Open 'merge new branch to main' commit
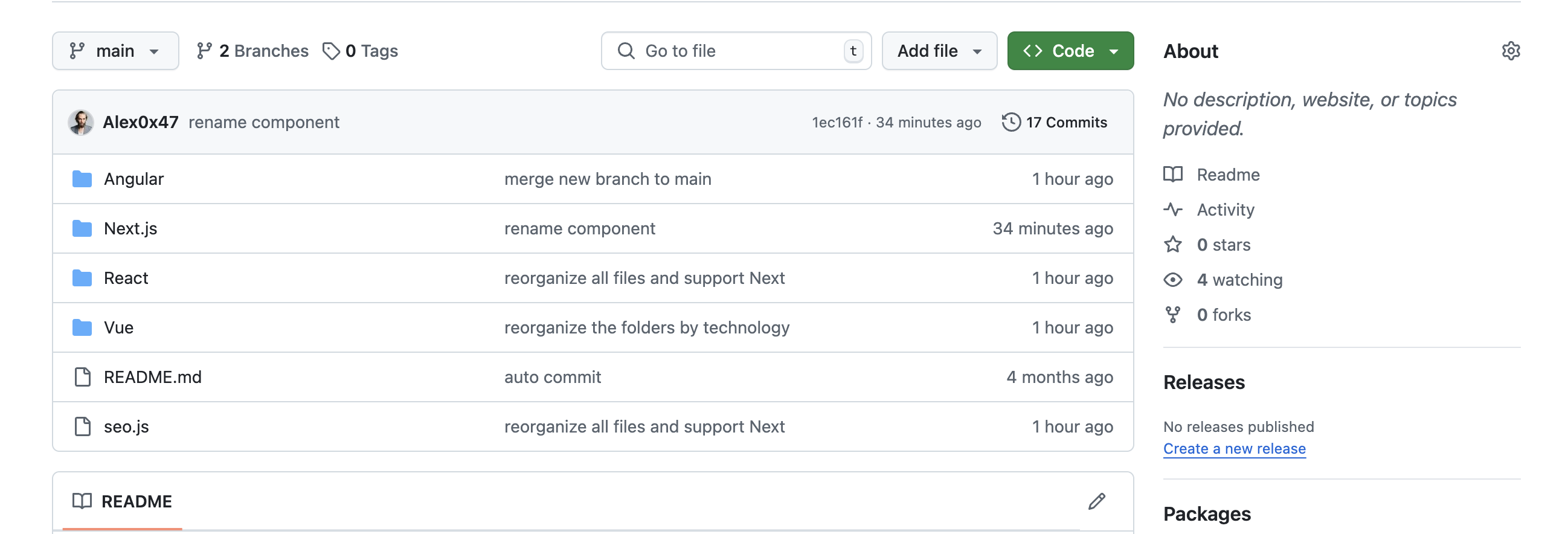Screen dimensions: 1568x534 (x=608, y=179)
